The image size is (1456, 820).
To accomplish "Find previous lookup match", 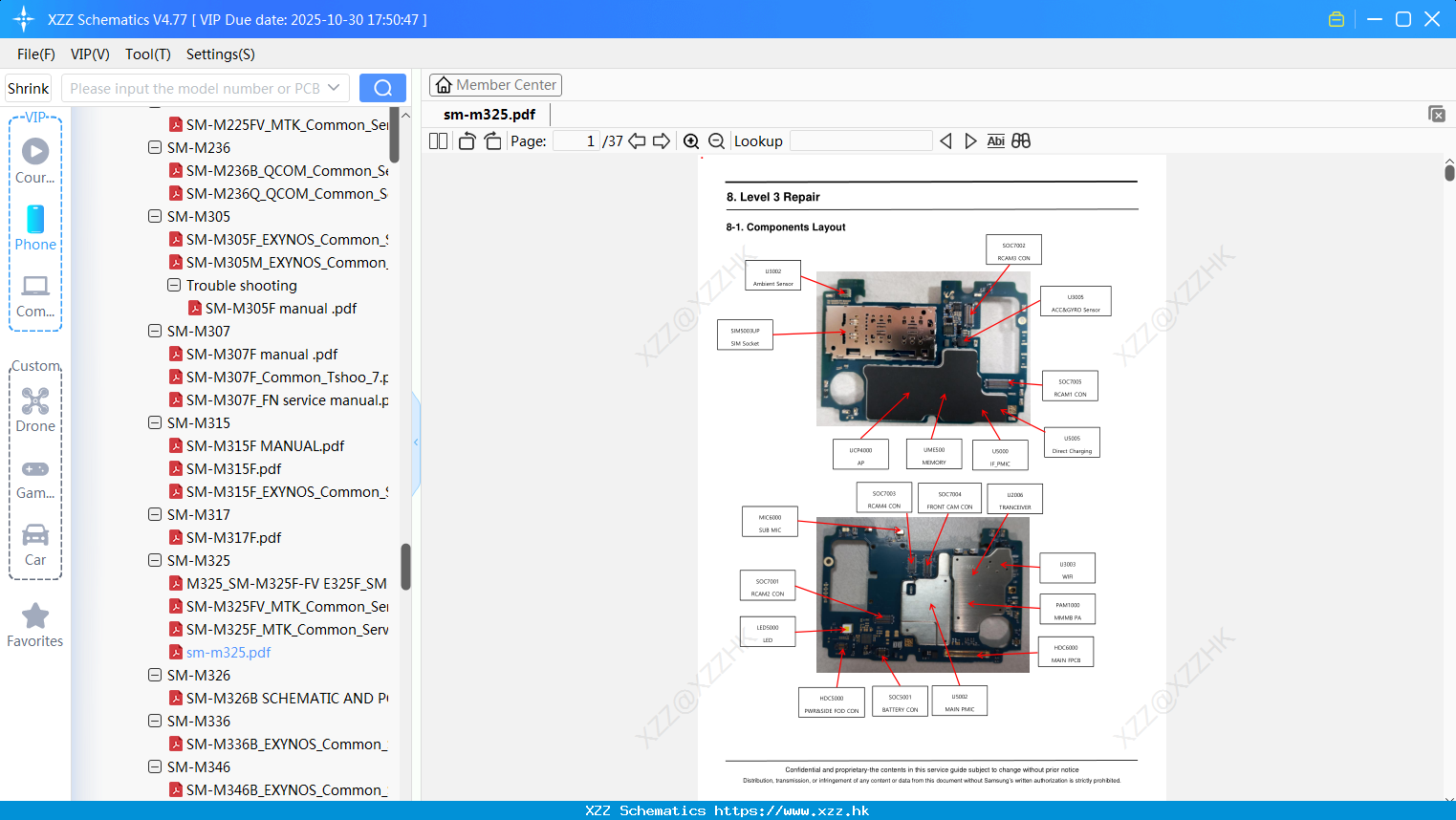I will click(945, 141).
